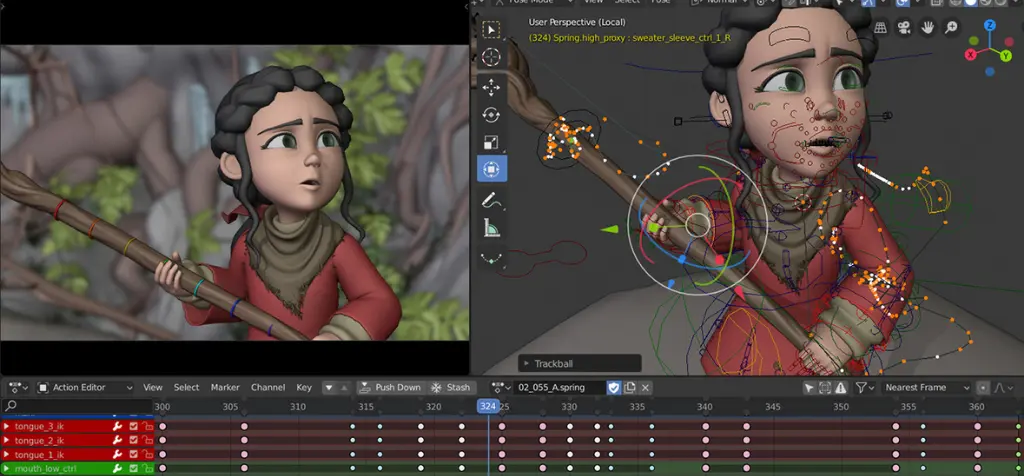Image resolution: width=1024 pixels, height=476 pixels.
Task: Select mouth_low_ctrl keyframe at frame 300
Action: point(163,468)
